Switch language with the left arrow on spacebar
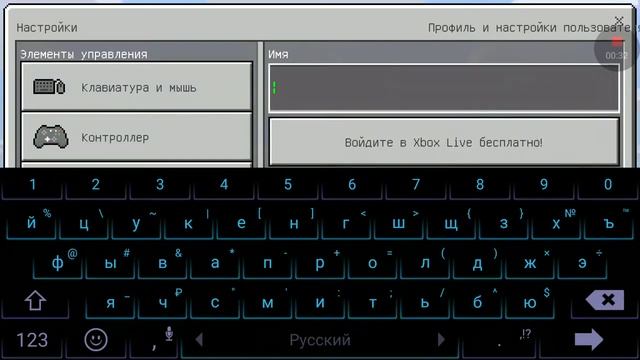 [x=199, y=340]
